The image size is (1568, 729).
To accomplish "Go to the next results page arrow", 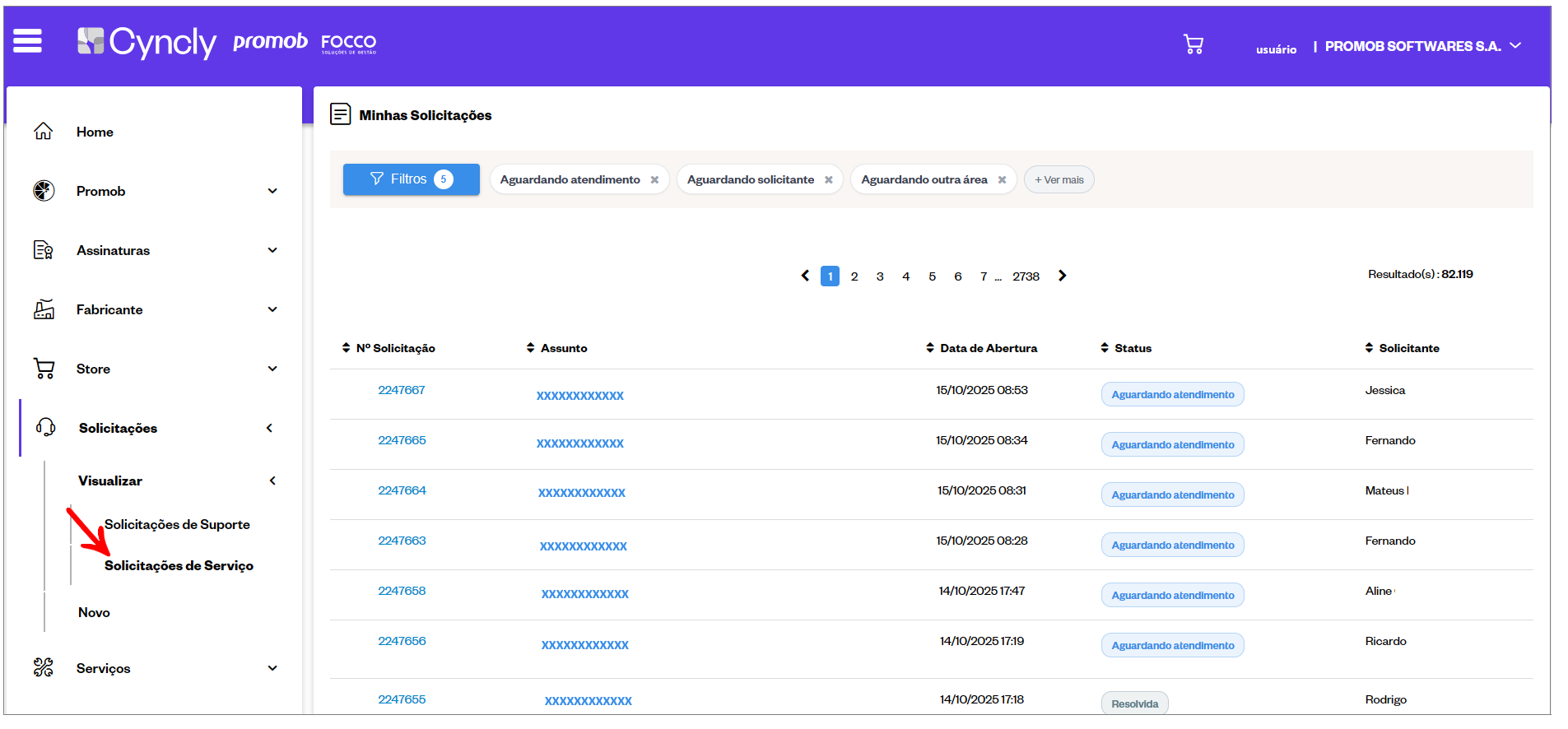I will pos(1063,276).
